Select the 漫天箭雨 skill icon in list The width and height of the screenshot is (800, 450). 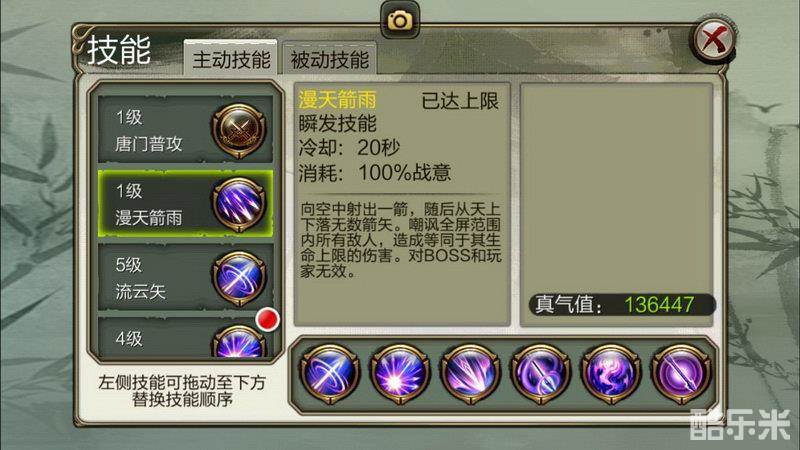coord(239,205)
